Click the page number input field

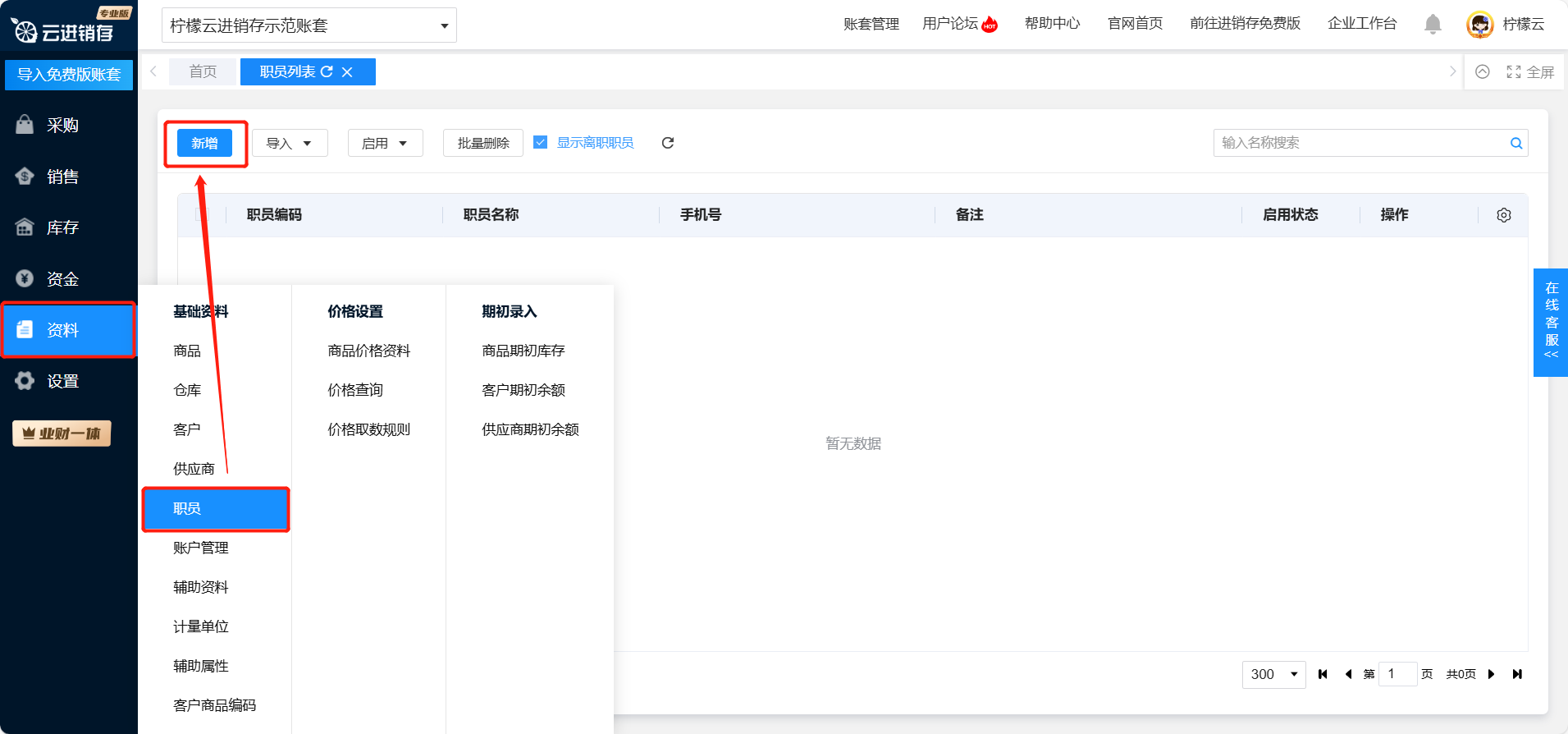1398,674
